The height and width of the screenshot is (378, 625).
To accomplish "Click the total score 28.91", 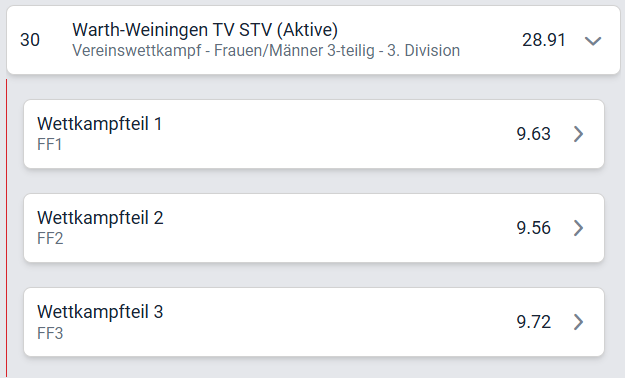I will coord(544,40).
